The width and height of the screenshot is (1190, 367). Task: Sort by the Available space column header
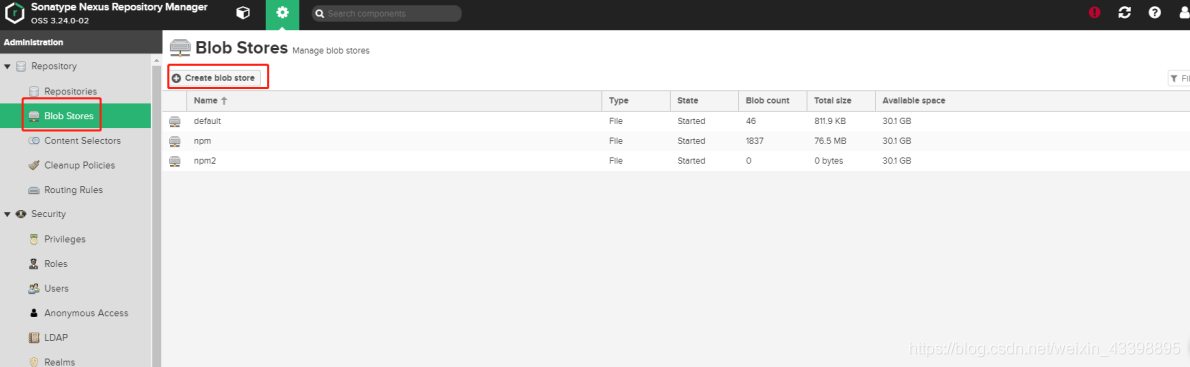coord(1032,101)
